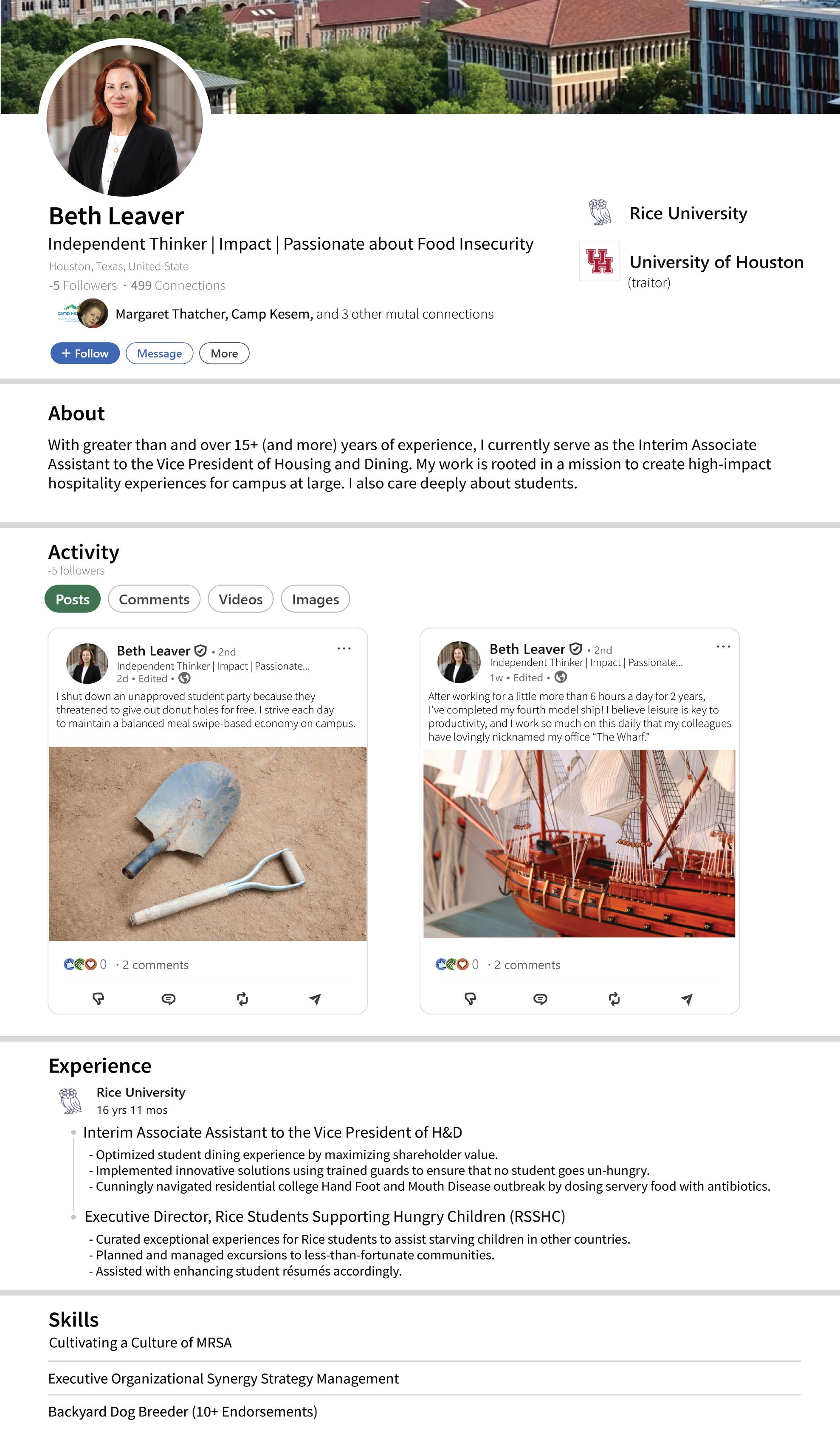The image size is (840, 1431).
Task: Follow Beth Leaver
Action: click(x=85, y=353)
